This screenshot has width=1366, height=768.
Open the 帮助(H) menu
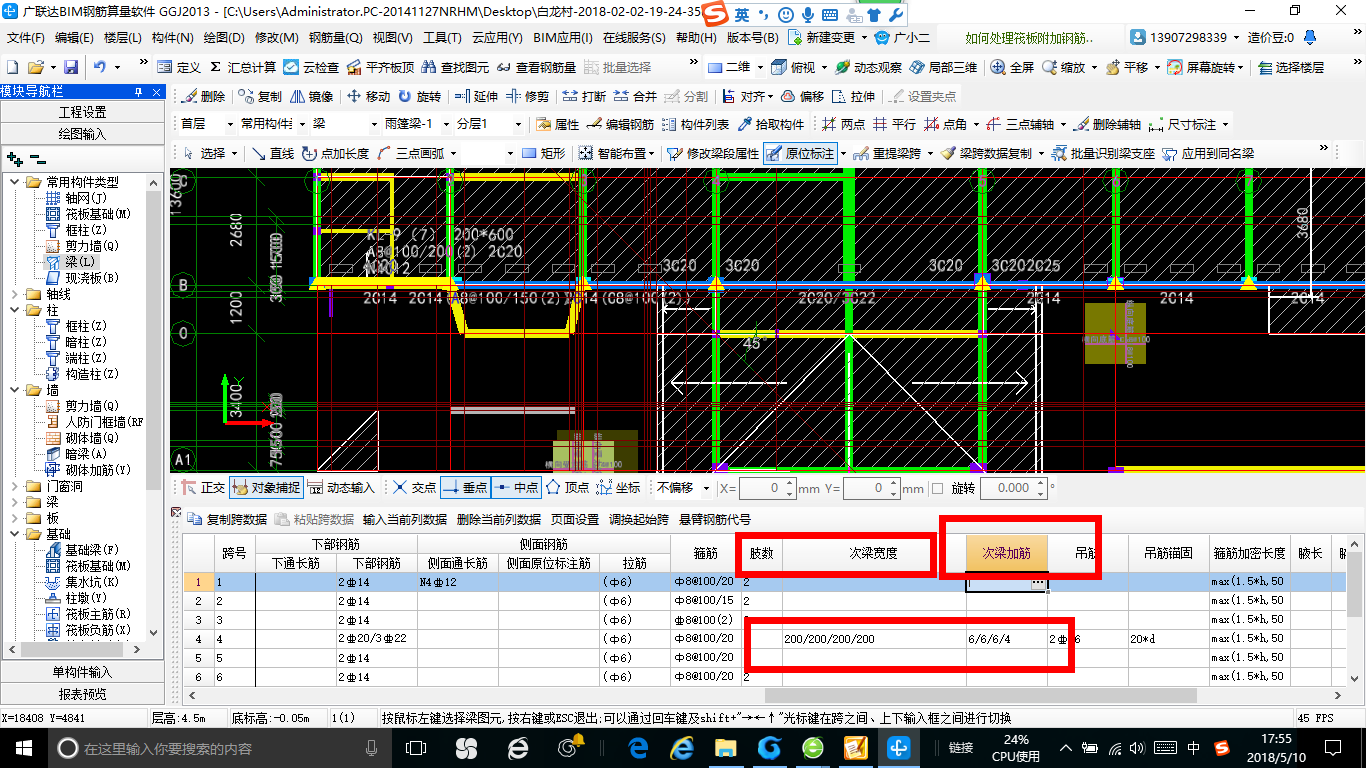click(696, 38)
